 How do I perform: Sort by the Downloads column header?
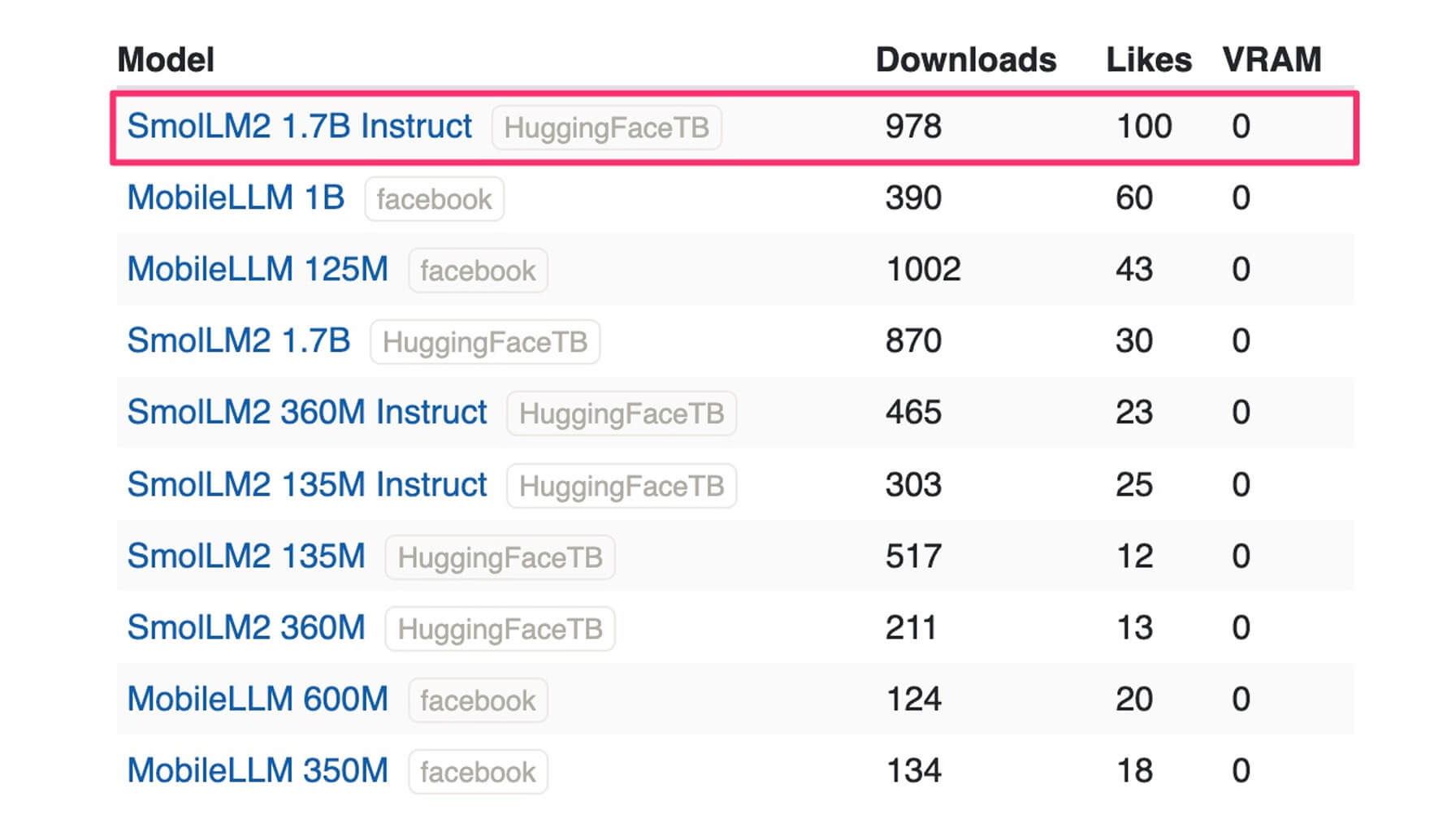coord(966,60)
